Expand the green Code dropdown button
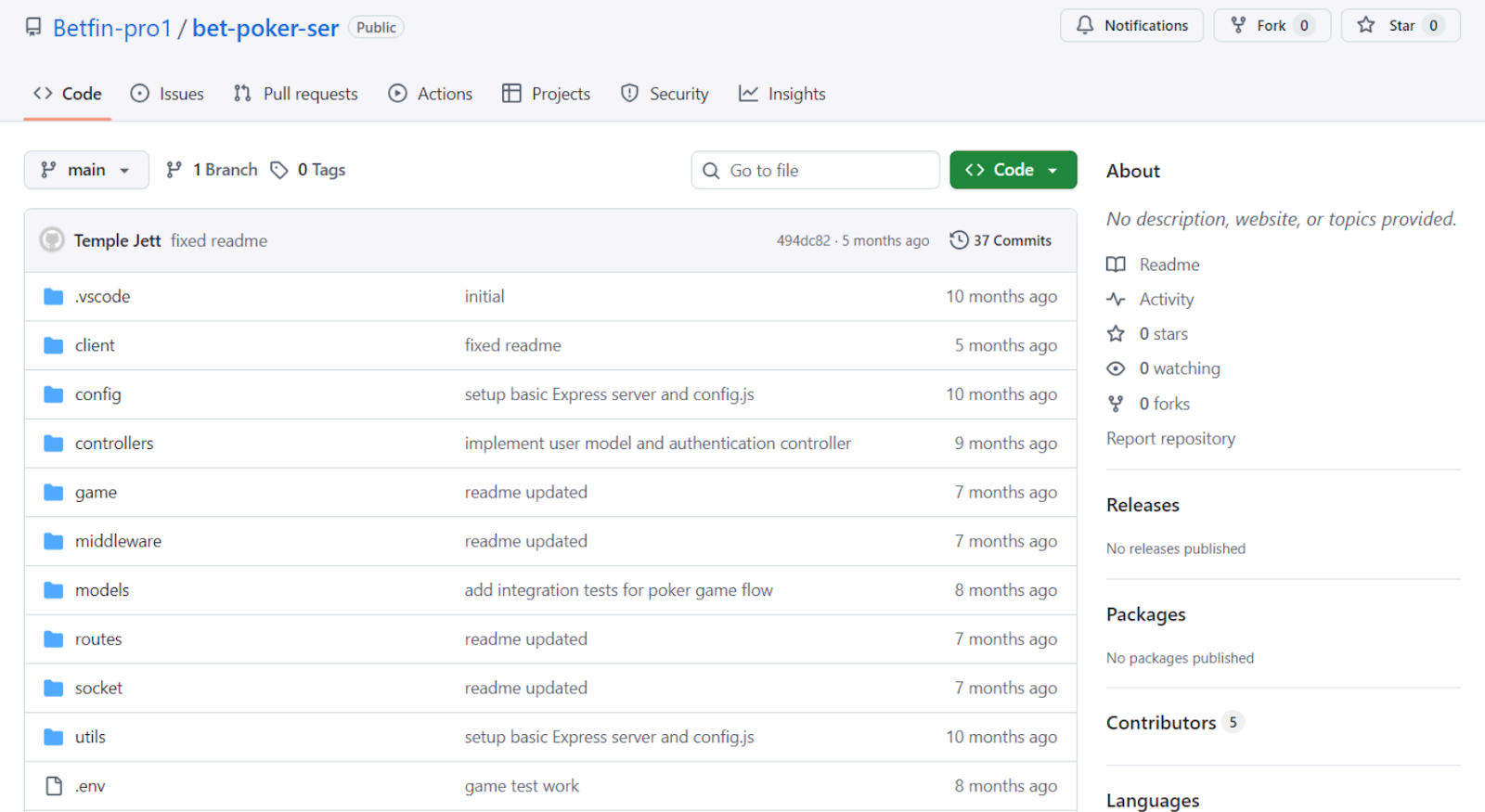Screen dimensions: 1485x812 tap(1014, 170)
